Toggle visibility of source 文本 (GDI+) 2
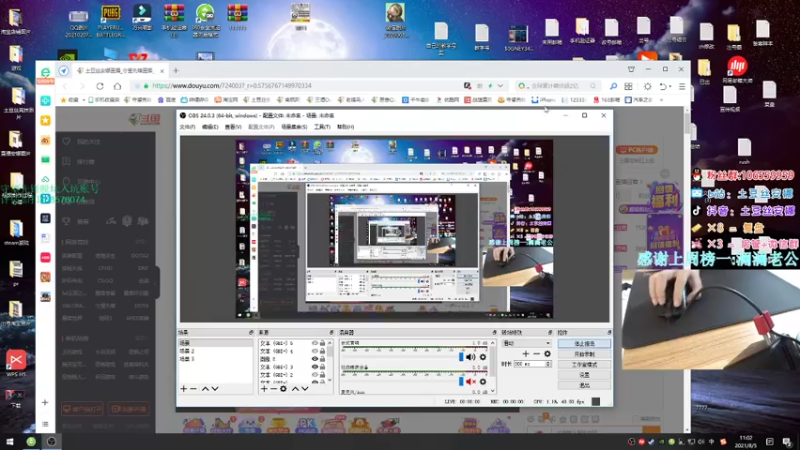This screenshot has height=450, width=800. [315, 374]
